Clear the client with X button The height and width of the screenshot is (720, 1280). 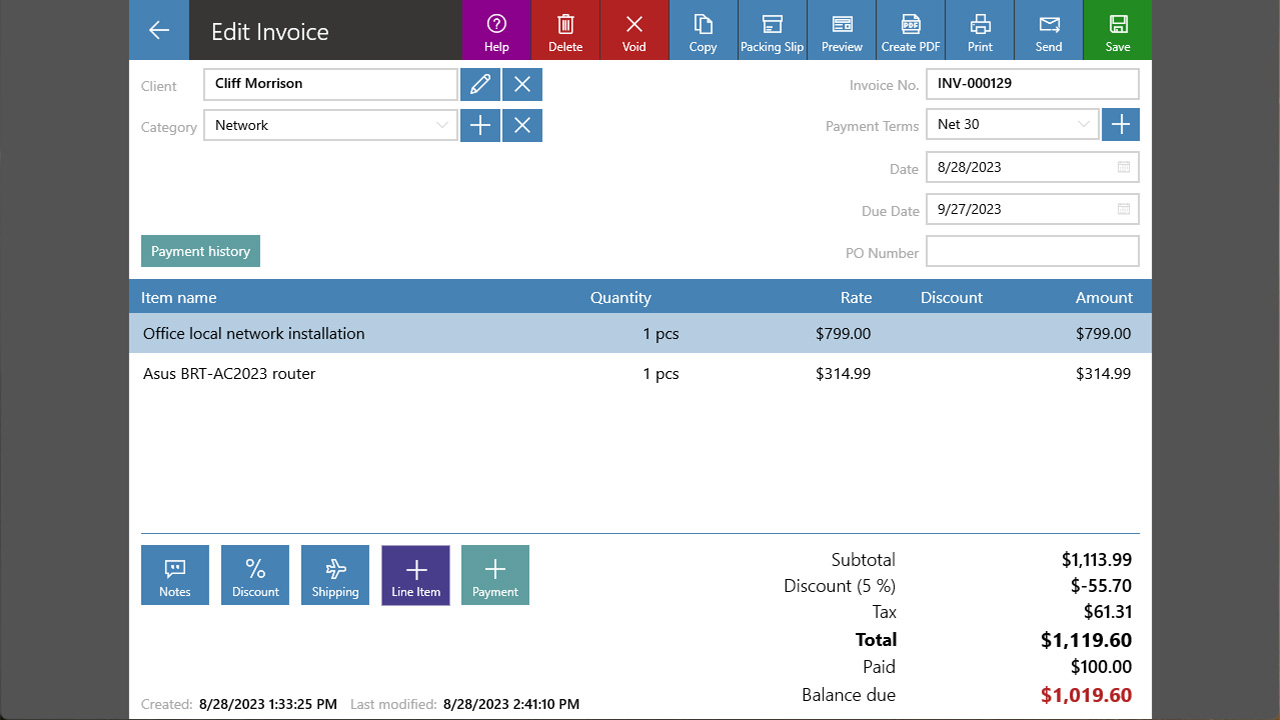(x=522, y=84)
